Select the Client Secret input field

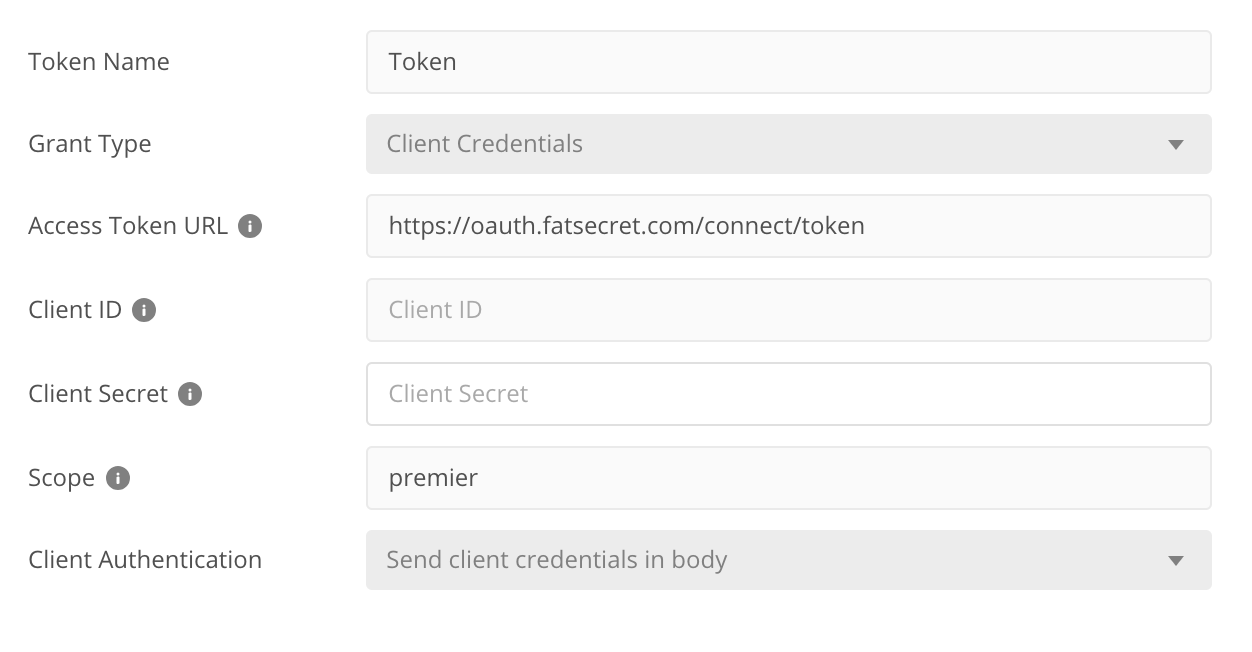(x=788, y=394)
